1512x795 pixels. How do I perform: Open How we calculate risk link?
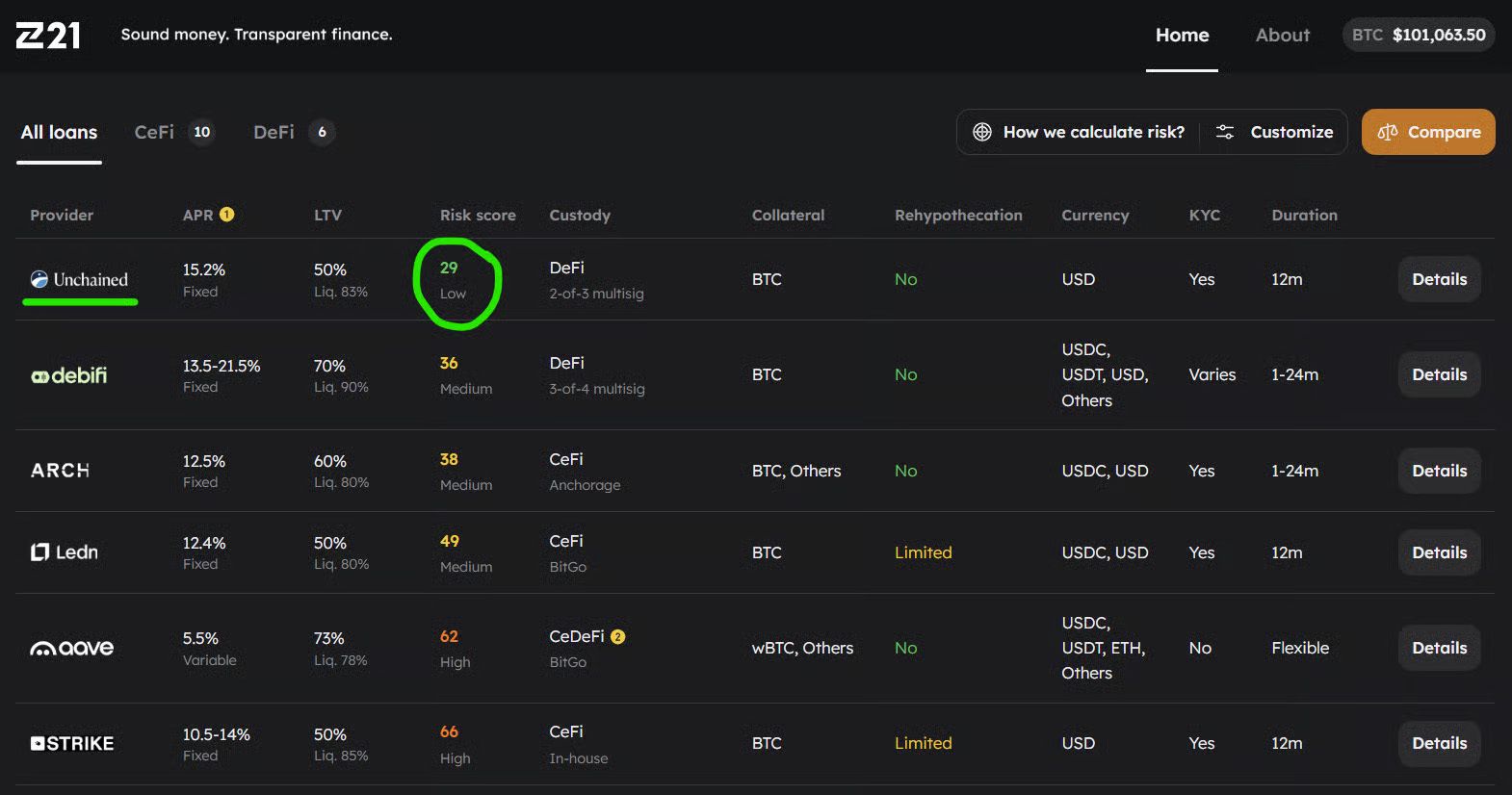(x=1079, y=132)
